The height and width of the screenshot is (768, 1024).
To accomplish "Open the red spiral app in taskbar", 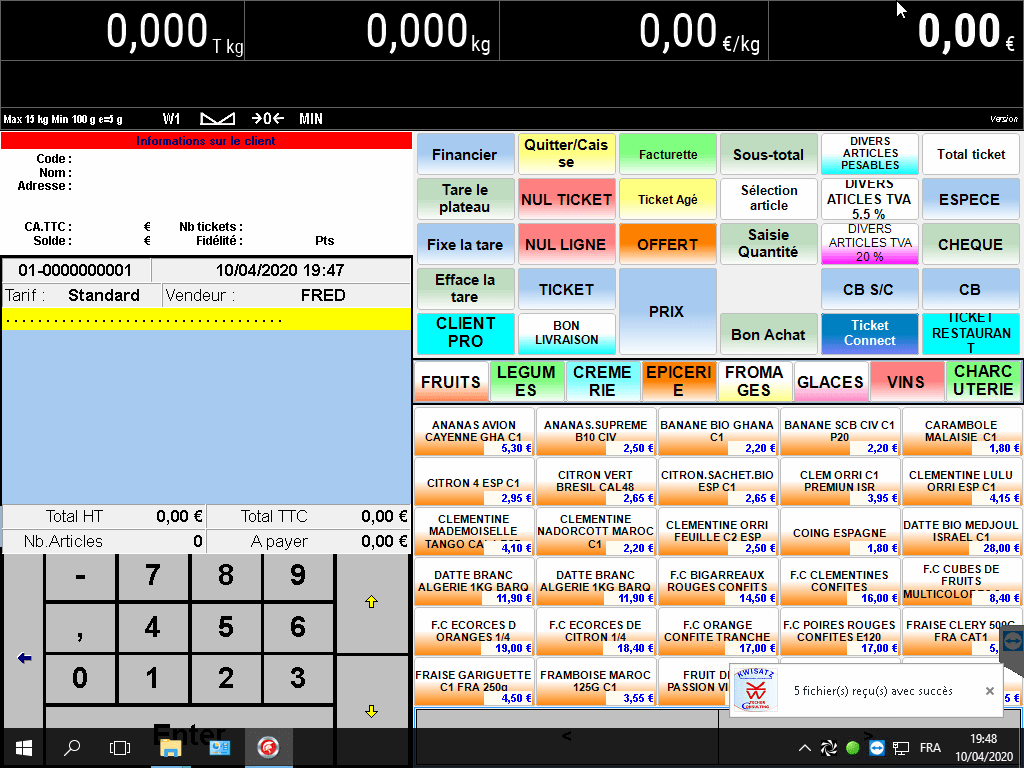I will coord(268,748).
